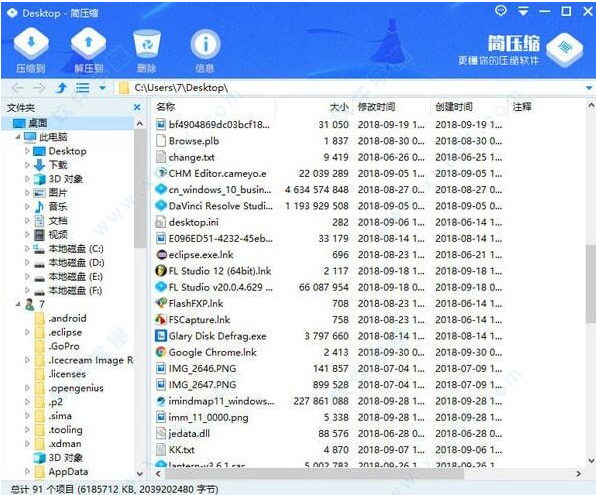Click the back navigation arrow
596x495 pixels.
(18, 88)
